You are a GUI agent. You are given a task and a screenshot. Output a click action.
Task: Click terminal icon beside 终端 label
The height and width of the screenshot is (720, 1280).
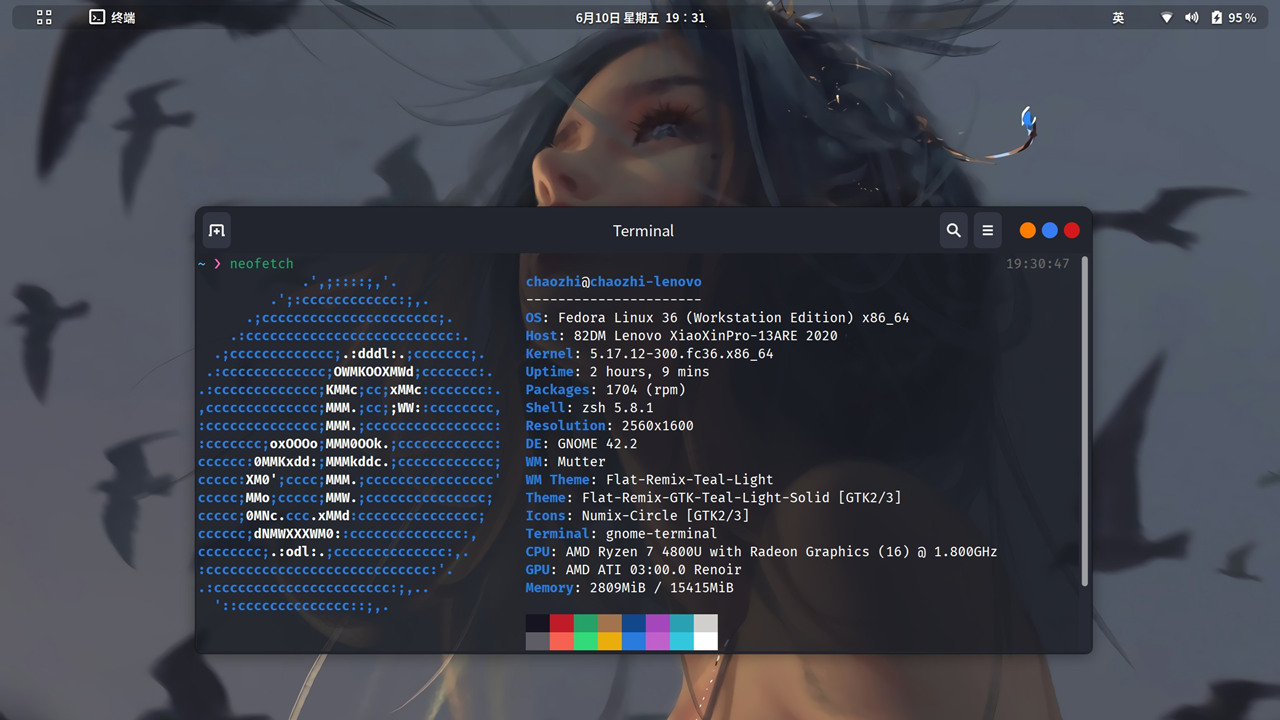[x=97, y=18]
